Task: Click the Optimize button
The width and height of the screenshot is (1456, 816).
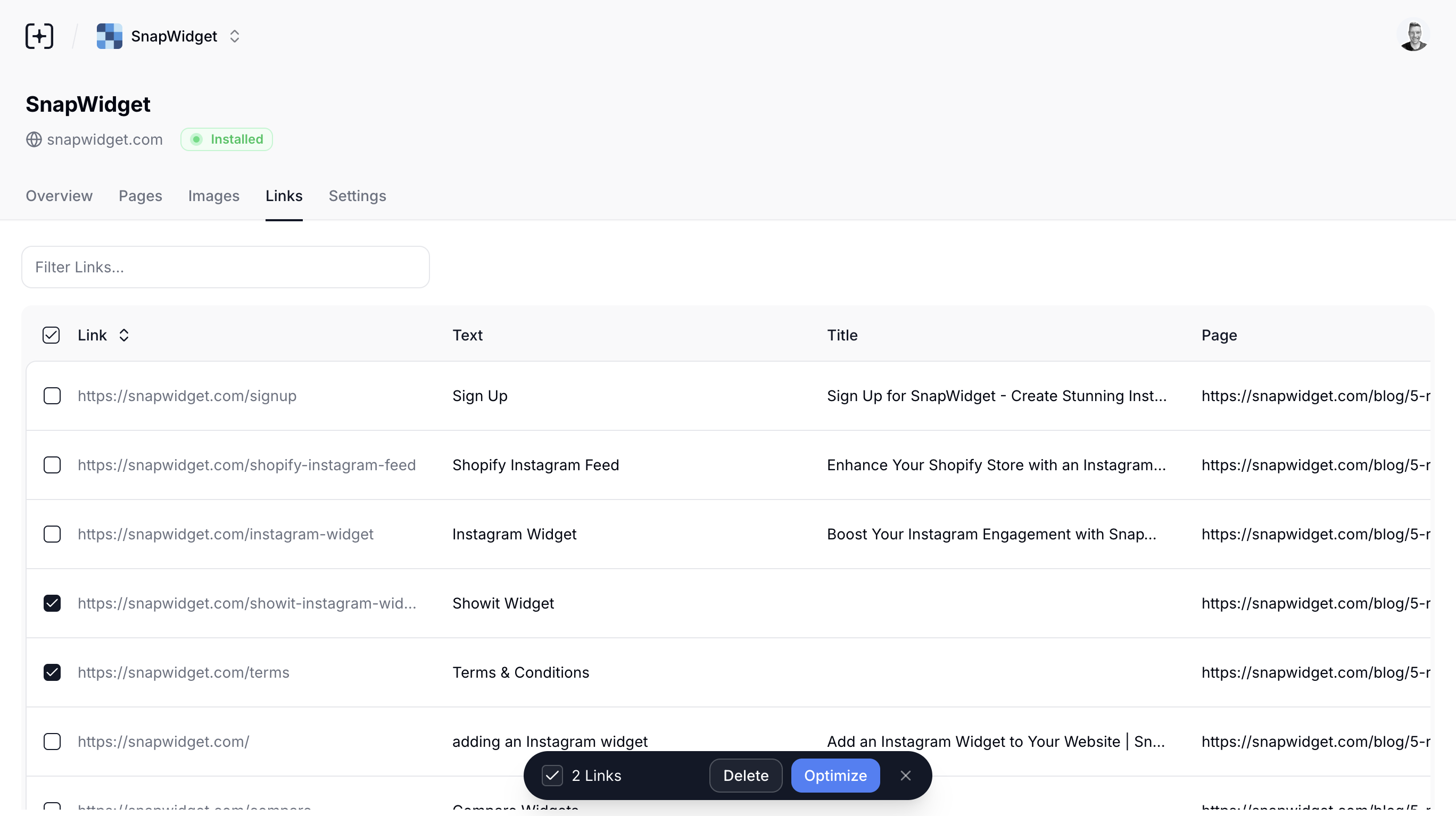Action: [x=835, y=776]
